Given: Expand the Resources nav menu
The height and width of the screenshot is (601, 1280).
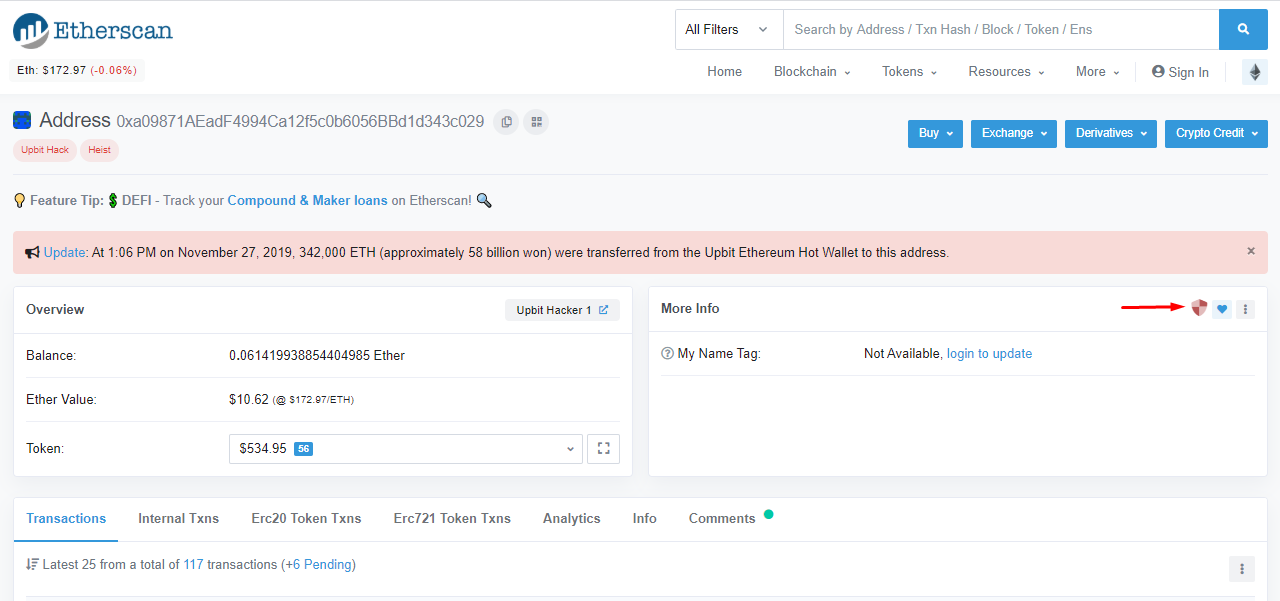Looking at the screenshot, I should click(x=1006, y=72).
